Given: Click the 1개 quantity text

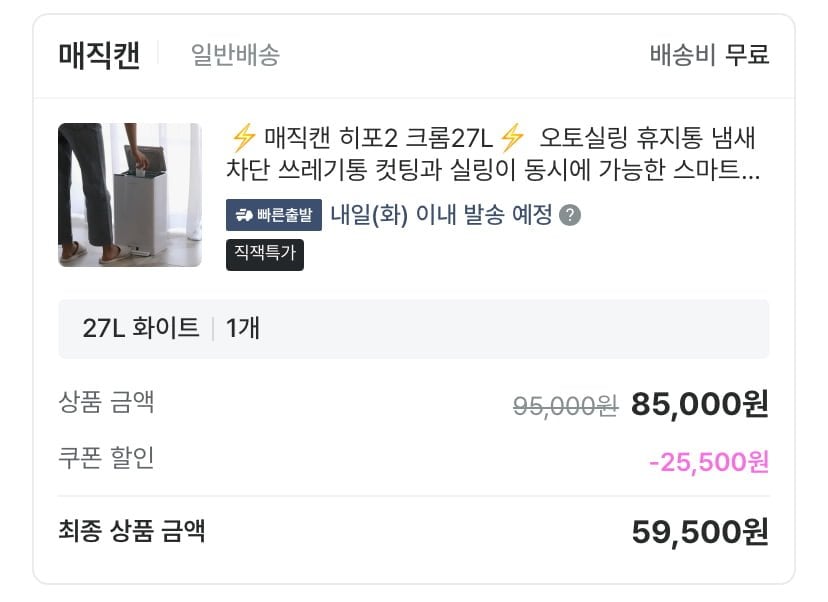Looking at the screenshot, I should (243, 328).
